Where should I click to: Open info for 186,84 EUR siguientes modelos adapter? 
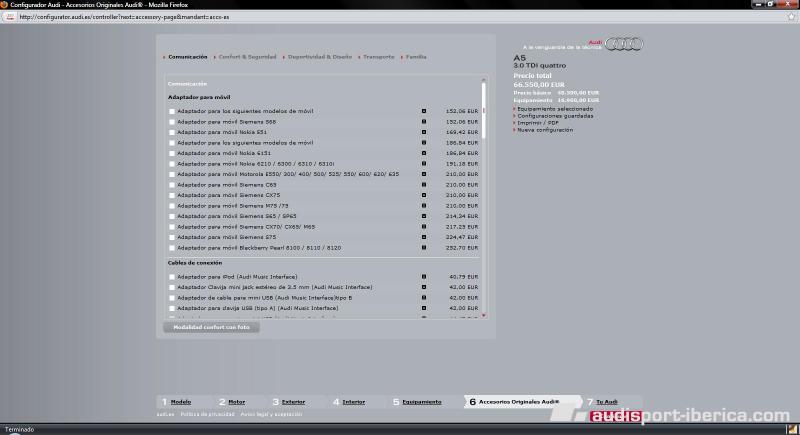point(423,143)
